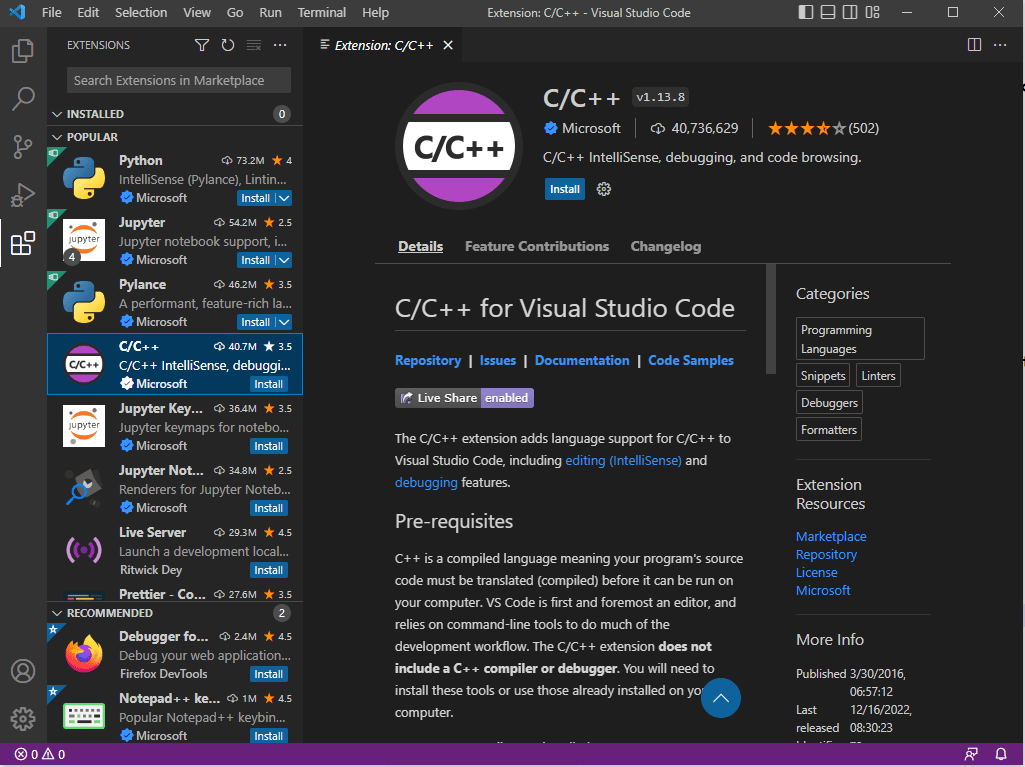
Task: Click the editing (IntelliSense) link
Action: [x=623, y=460]
